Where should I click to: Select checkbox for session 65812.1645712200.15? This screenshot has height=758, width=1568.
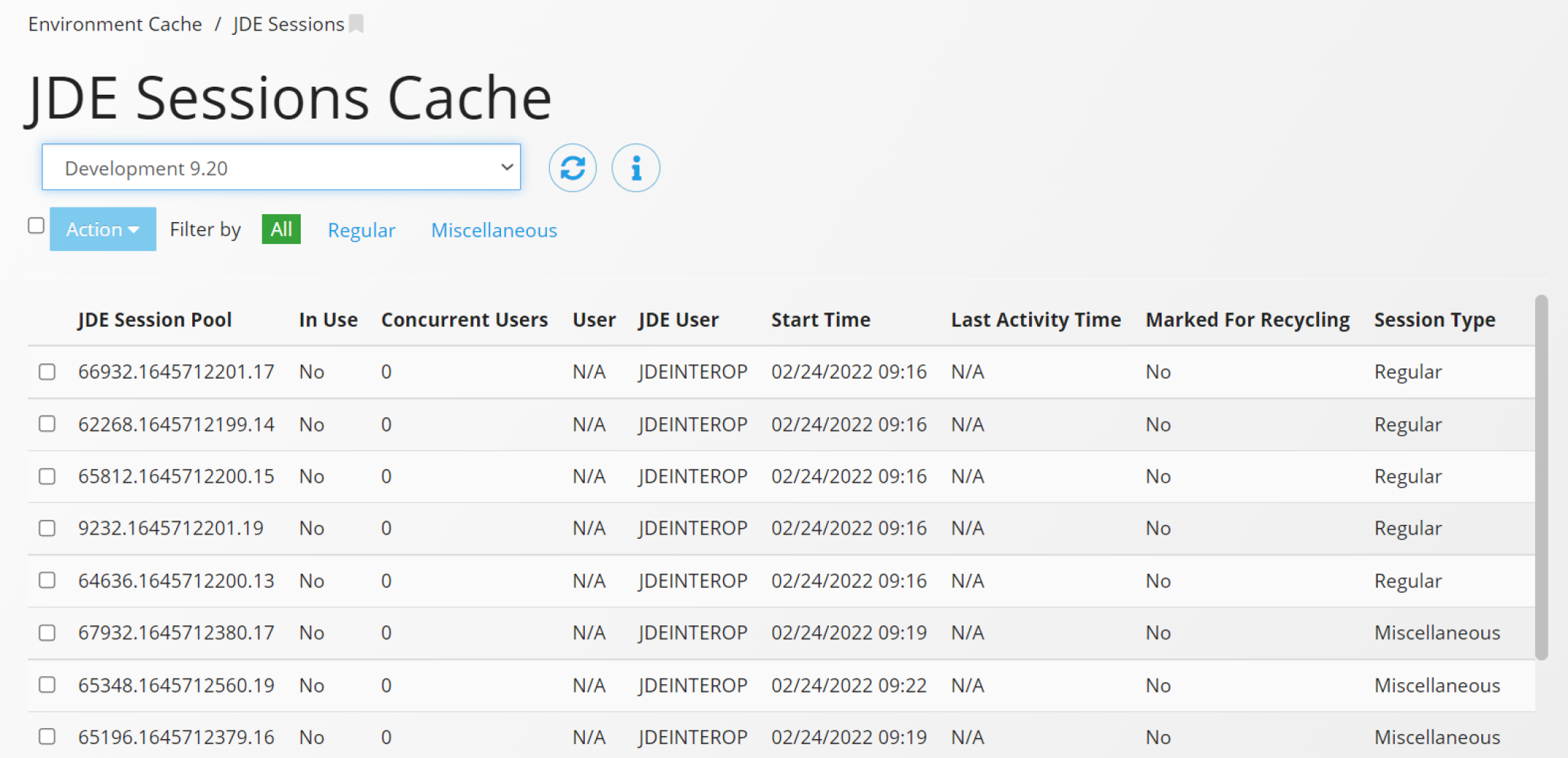[x=47, y=476]
